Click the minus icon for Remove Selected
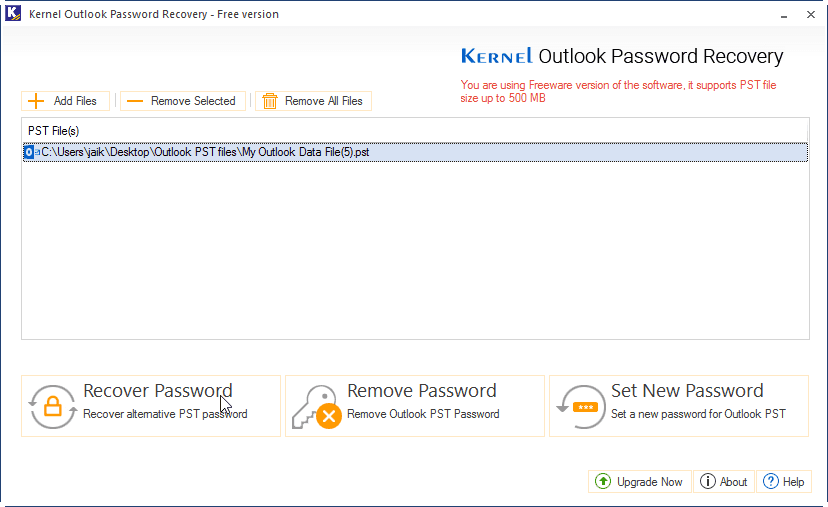Screen dimensions: 828x507 click(135, 101)
